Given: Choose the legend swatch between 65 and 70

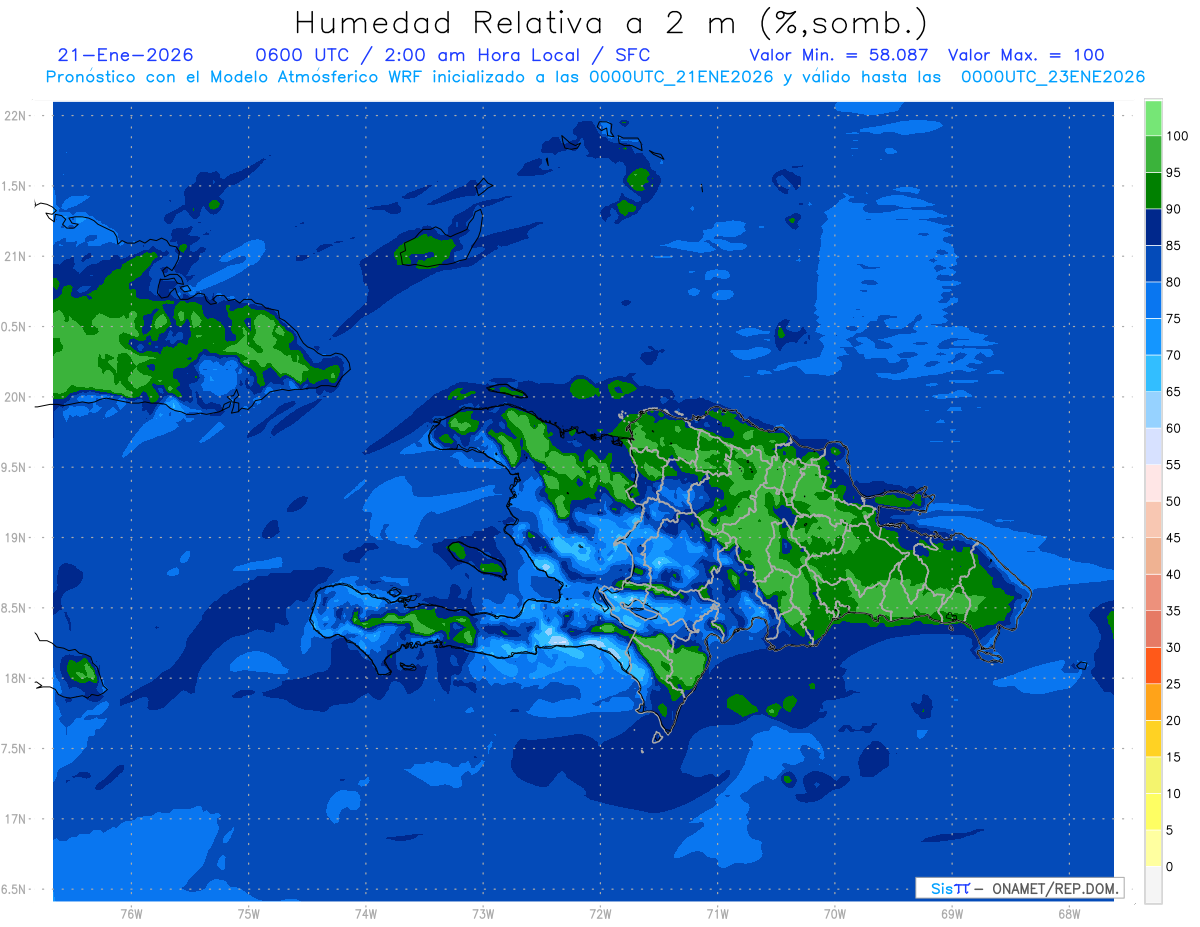Looking at the screenshot, I should pyautogui.click(x=1153, y=373).
